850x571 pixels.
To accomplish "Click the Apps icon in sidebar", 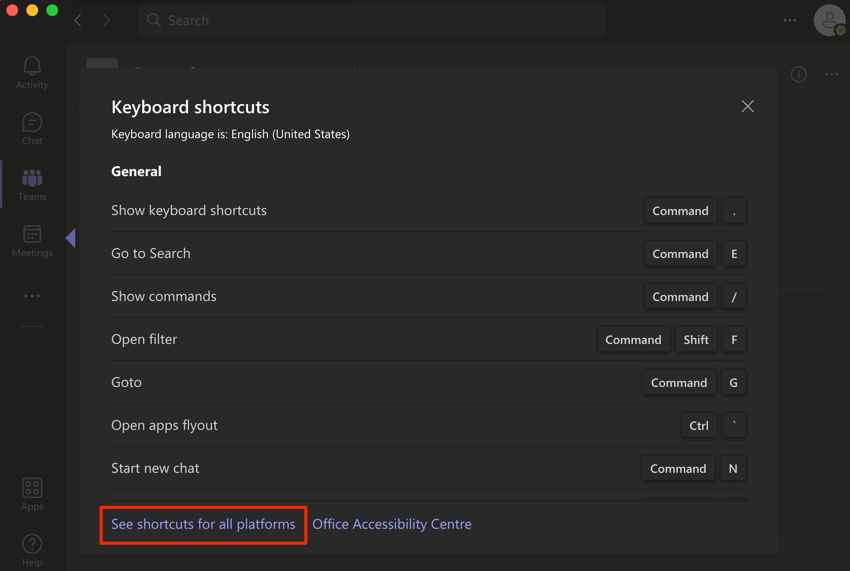I will (32, 494).
